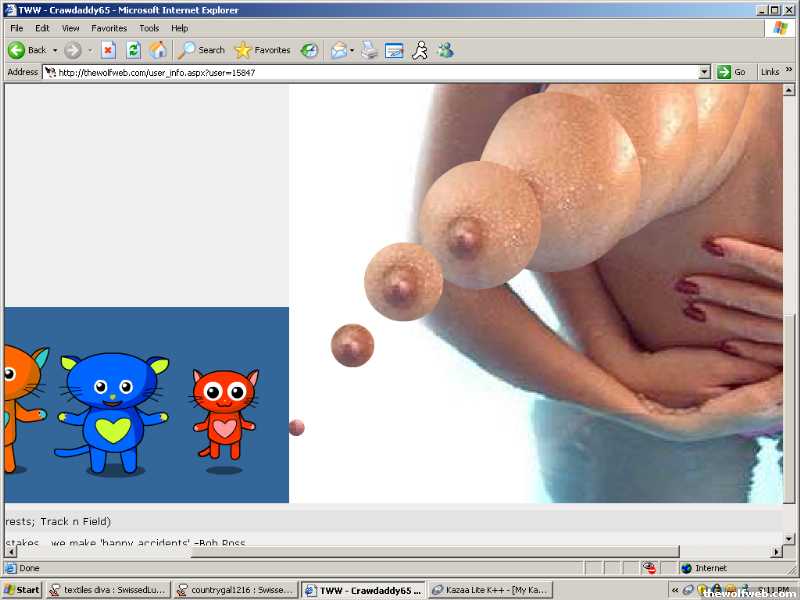
Task: Click the horizontal scrollbar at page bottom
Action: point(400,551)
